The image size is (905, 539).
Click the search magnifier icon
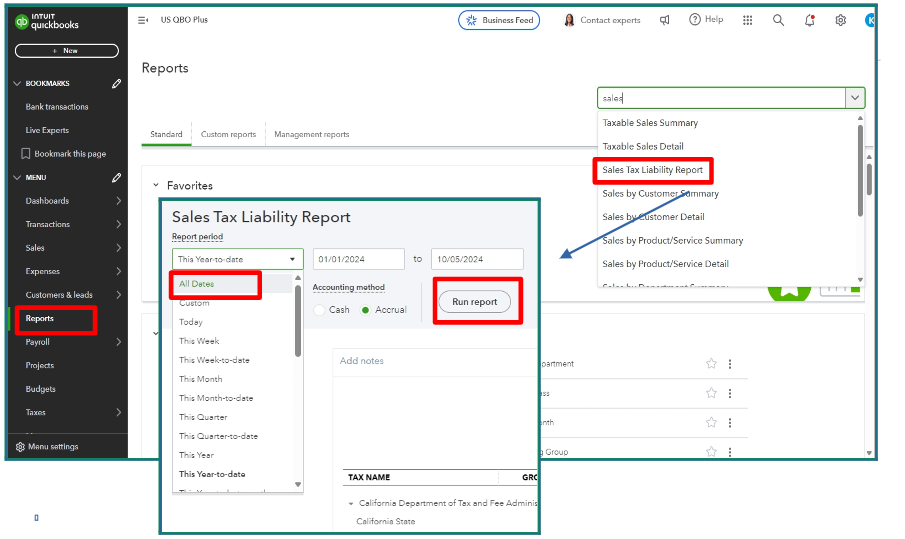pos(779,20)
